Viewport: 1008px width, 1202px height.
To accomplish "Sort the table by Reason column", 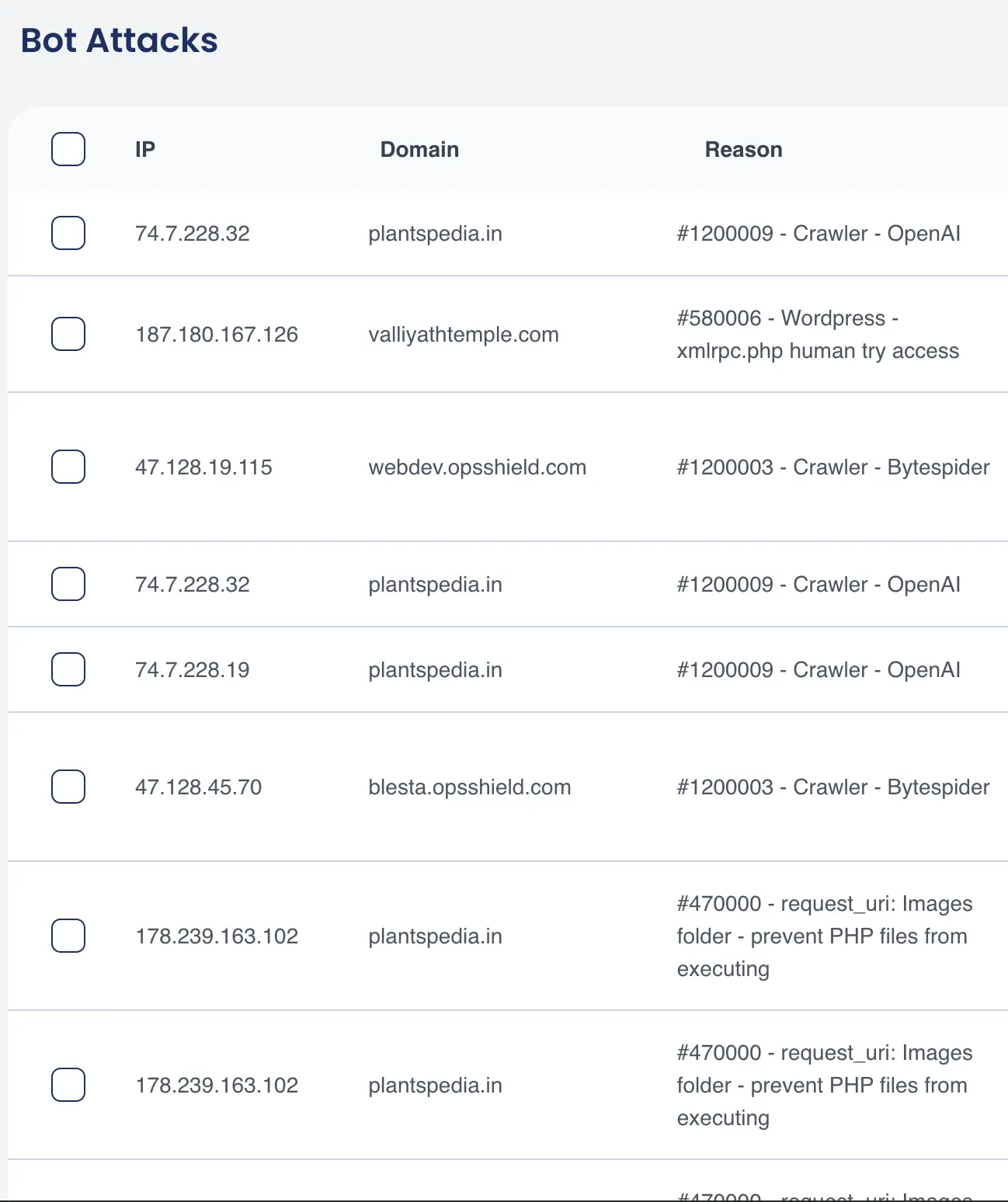I will tap(743, 149).
